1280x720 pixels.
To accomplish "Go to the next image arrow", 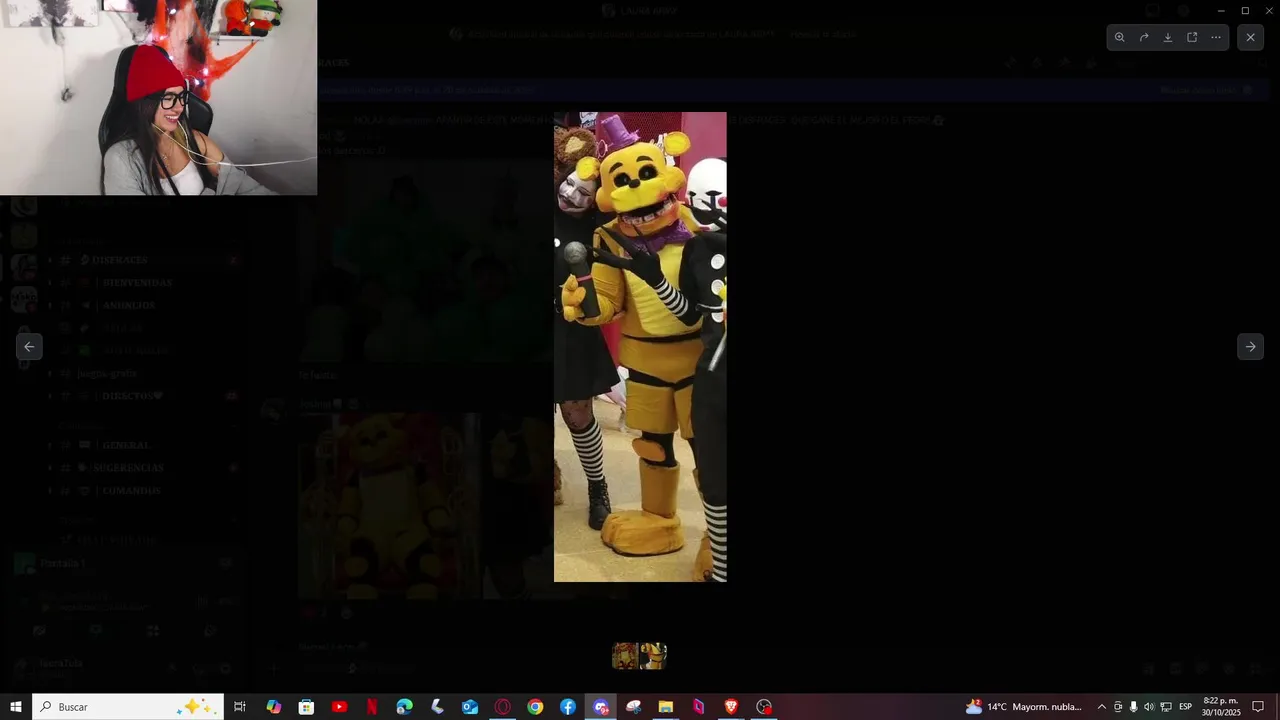I will coord(1250,346).
